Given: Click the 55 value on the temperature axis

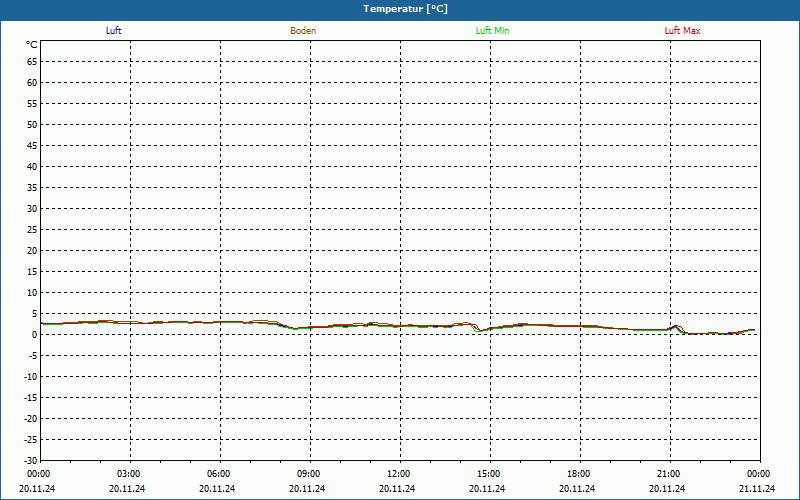Looking at the screenshot, I should click(32, 104).
